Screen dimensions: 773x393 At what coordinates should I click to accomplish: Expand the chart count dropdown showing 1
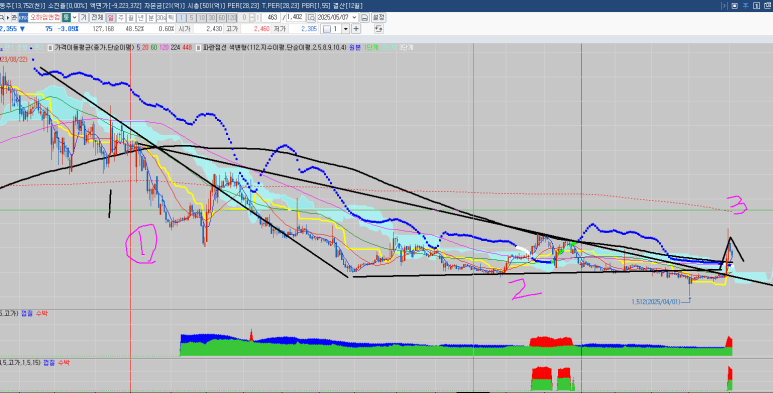(346, 29)
